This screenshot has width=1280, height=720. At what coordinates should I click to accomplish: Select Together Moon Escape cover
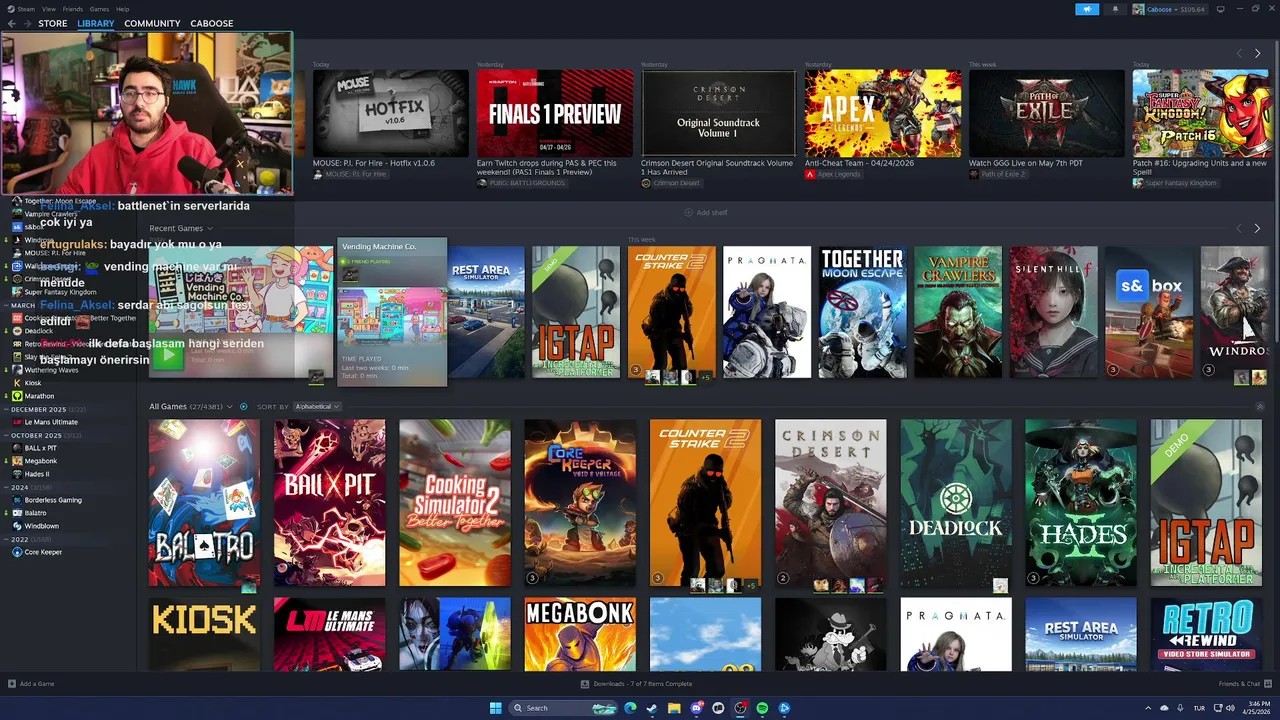(x=863, y=312)
